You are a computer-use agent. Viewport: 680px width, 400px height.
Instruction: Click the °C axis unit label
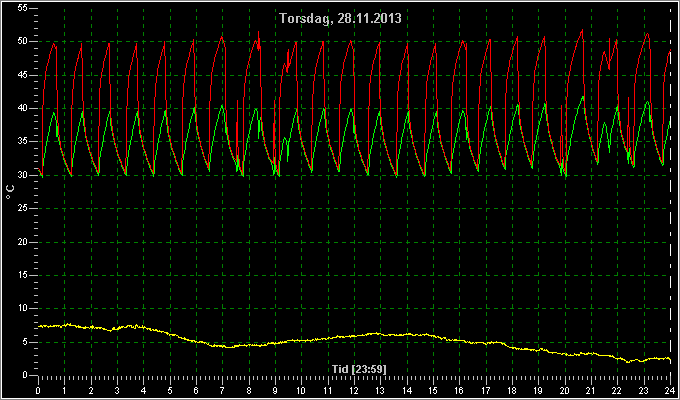[10, 192]
